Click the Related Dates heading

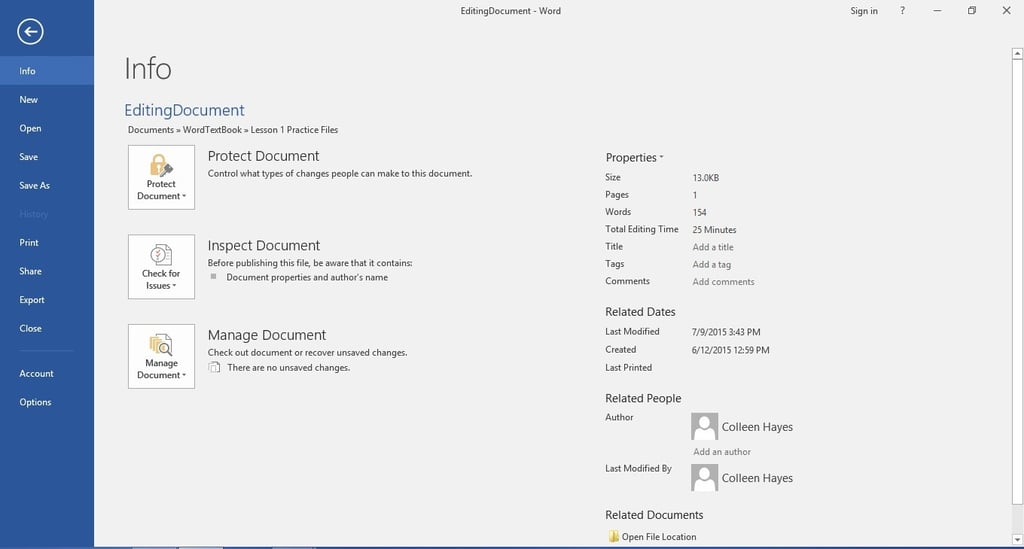640,312
